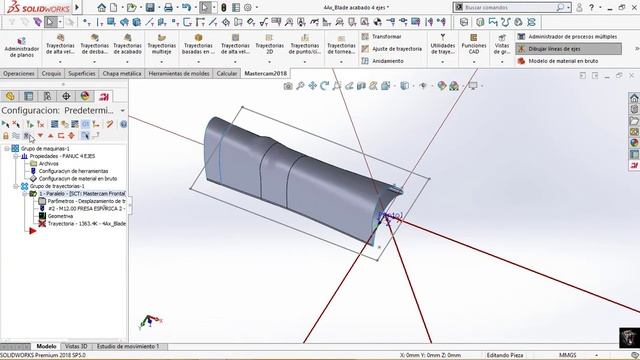Switch to the Croquis tab
This screenshot has height=360, width=640.
51,73
